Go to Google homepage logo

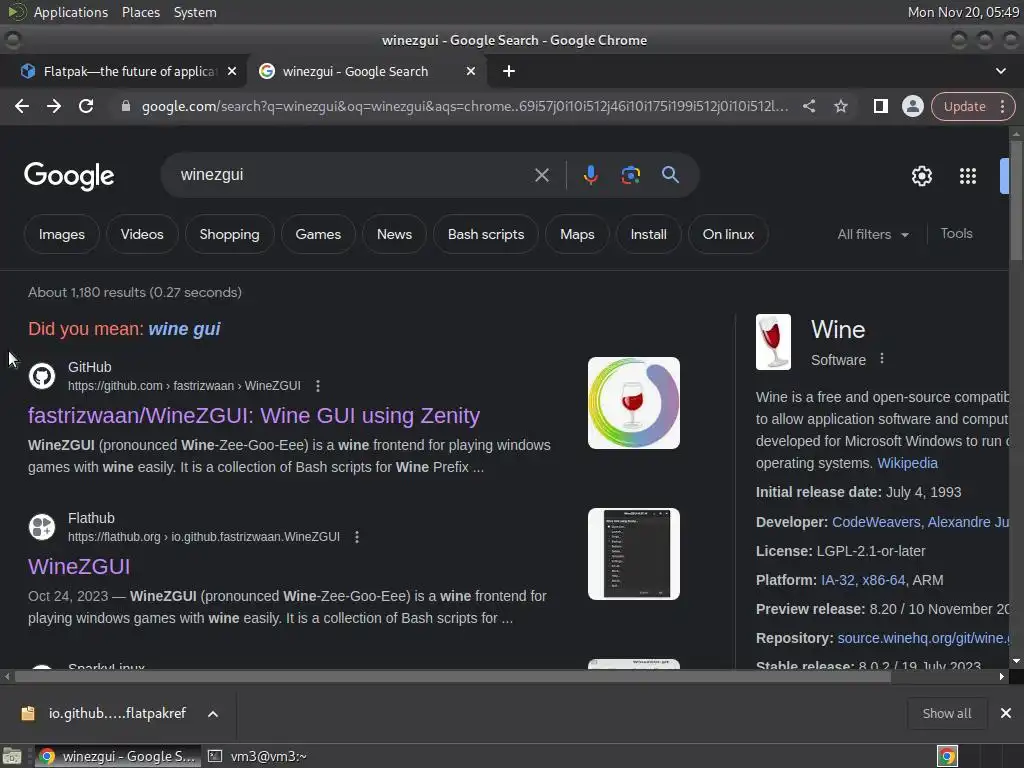click(x=69, y=176)
